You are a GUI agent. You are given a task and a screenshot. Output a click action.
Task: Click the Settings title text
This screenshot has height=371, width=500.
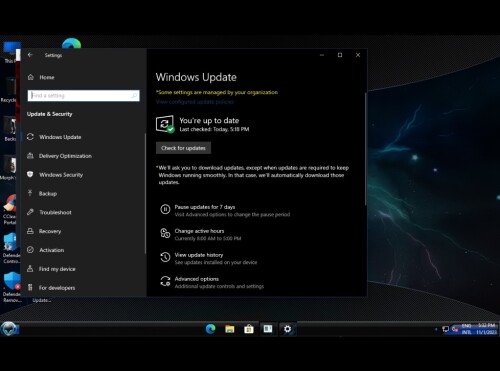click(x=53, y=55)
